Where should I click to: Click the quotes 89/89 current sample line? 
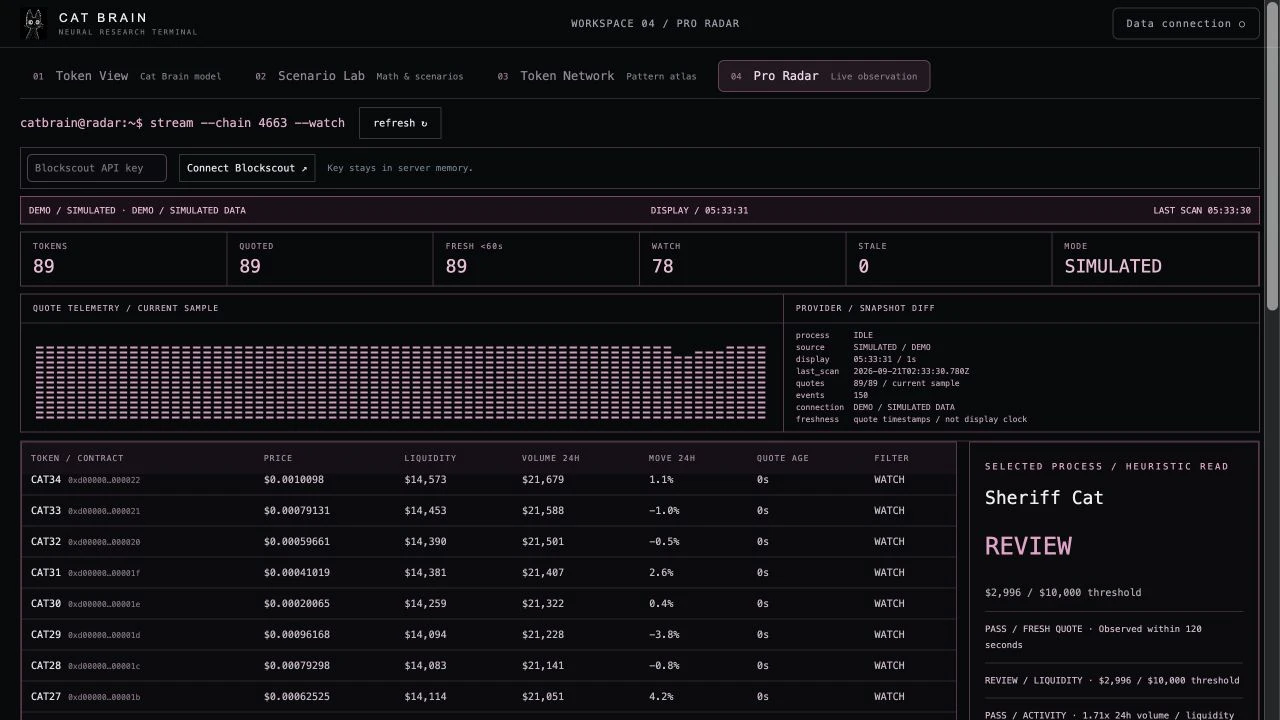[x=878, y=384]
